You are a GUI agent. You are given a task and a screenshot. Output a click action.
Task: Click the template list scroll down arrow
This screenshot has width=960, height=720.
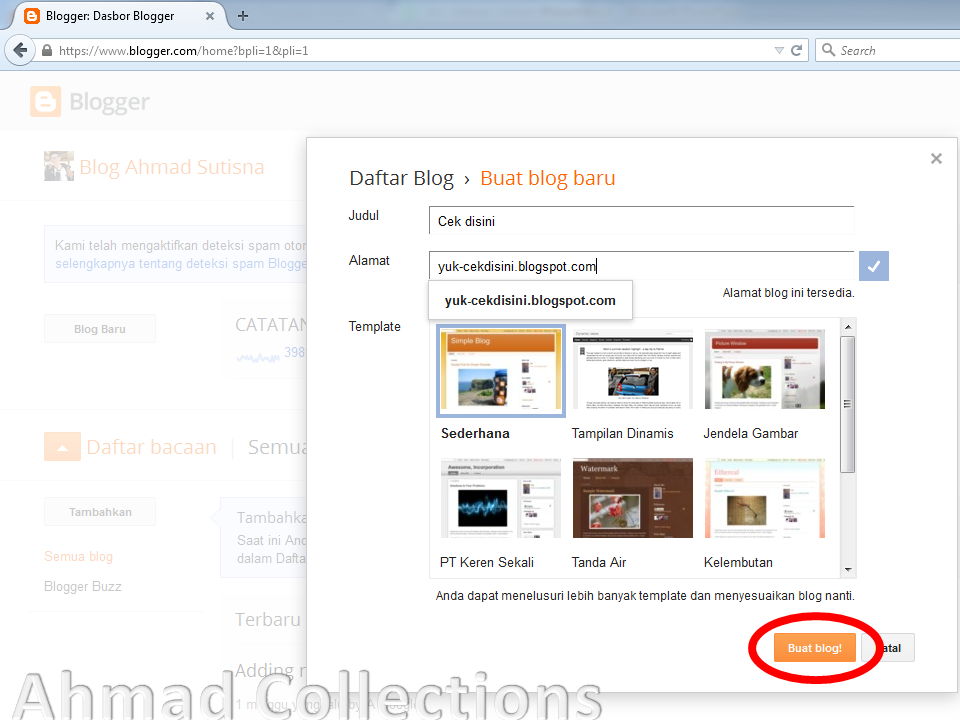click(x=848, y=569)
